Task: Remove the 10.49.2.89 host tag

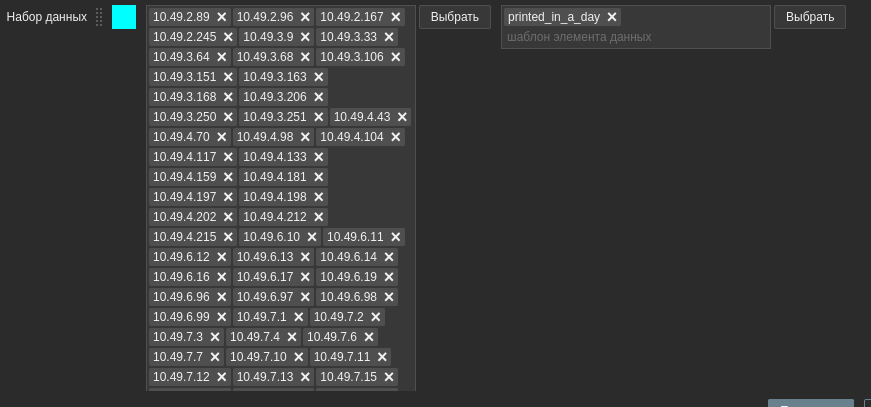Action: (222, 17)
